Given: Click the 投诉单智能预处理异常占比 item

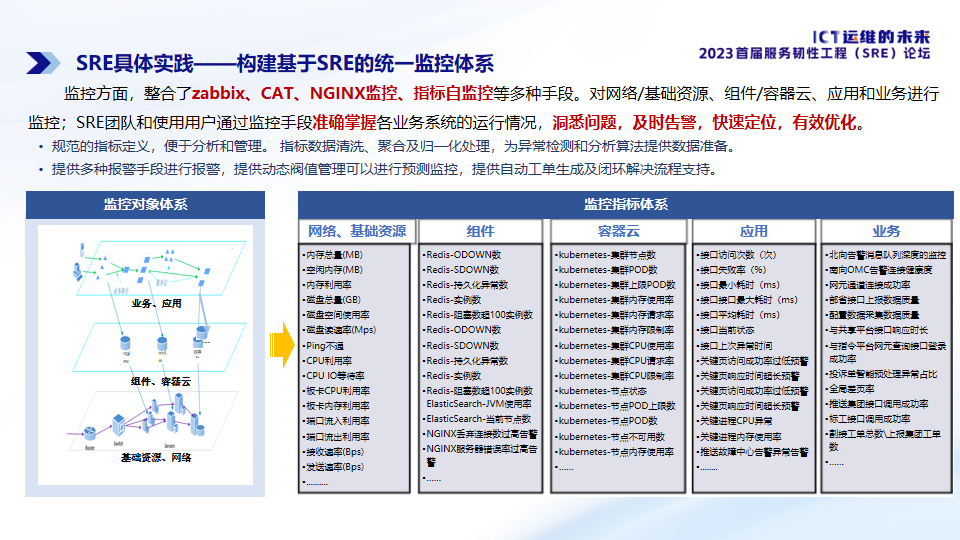Looking at the screenshot, I should [881, 374].
